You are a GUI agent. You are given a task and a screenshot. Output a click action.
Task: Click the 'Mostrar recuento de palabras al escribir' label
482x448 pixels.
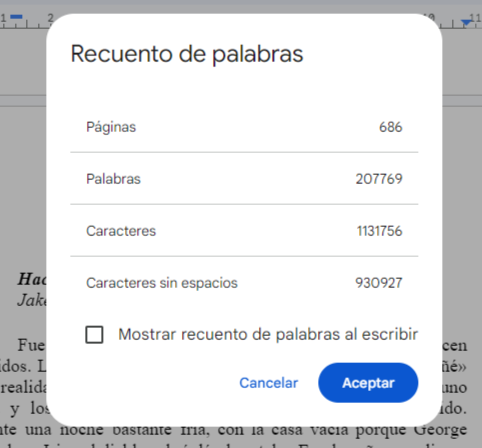point(268,334)
